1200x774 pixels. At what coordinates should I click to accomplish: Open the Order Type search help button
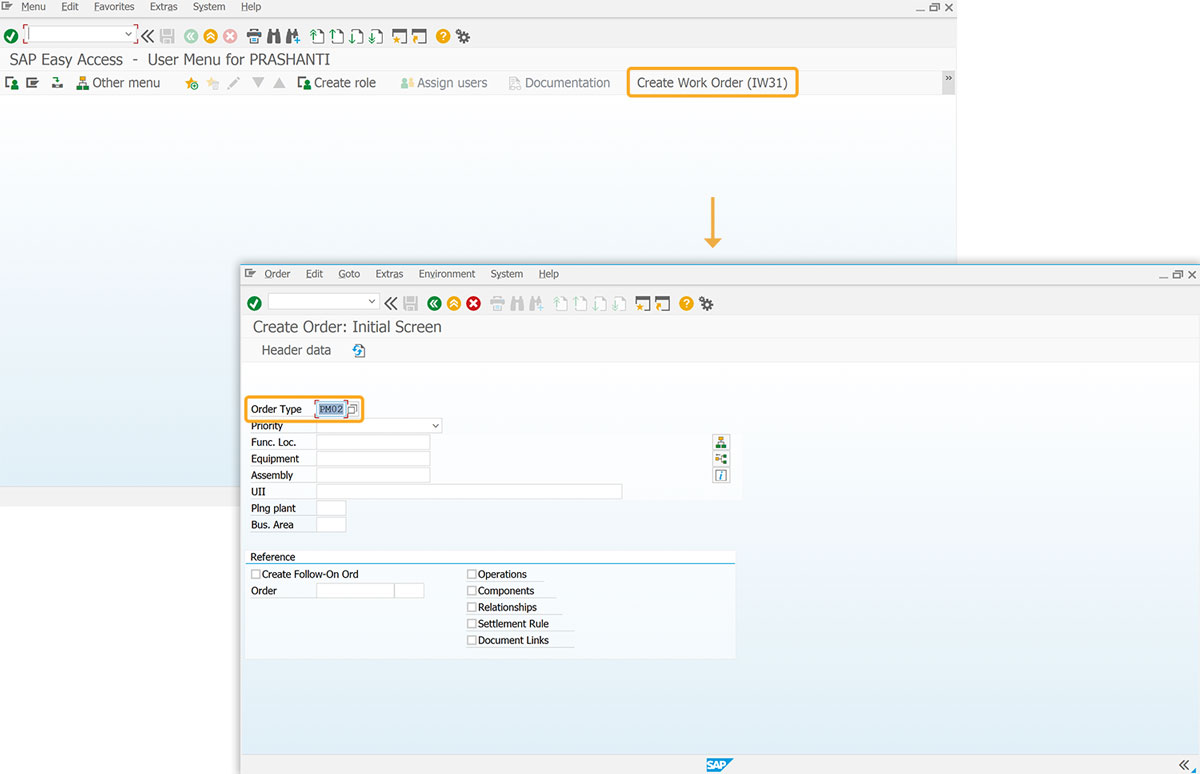point(352,409)
